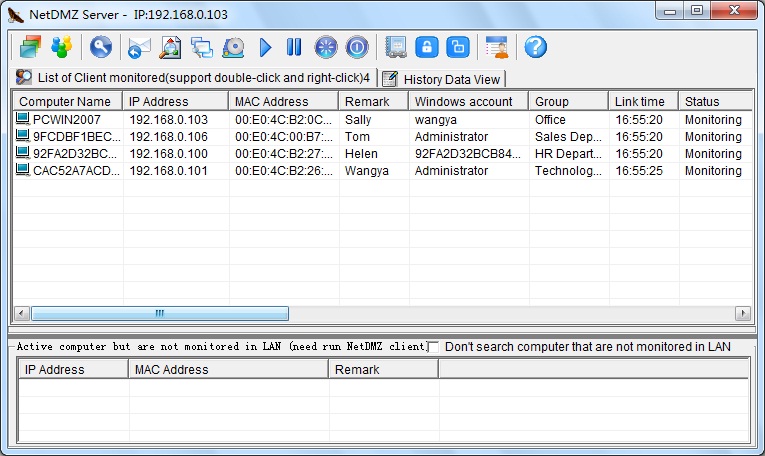The width and height of the screenshot is (765, 456).
Task: Select the 92FA2D32BC... computer row
Action: click(382, 154)
